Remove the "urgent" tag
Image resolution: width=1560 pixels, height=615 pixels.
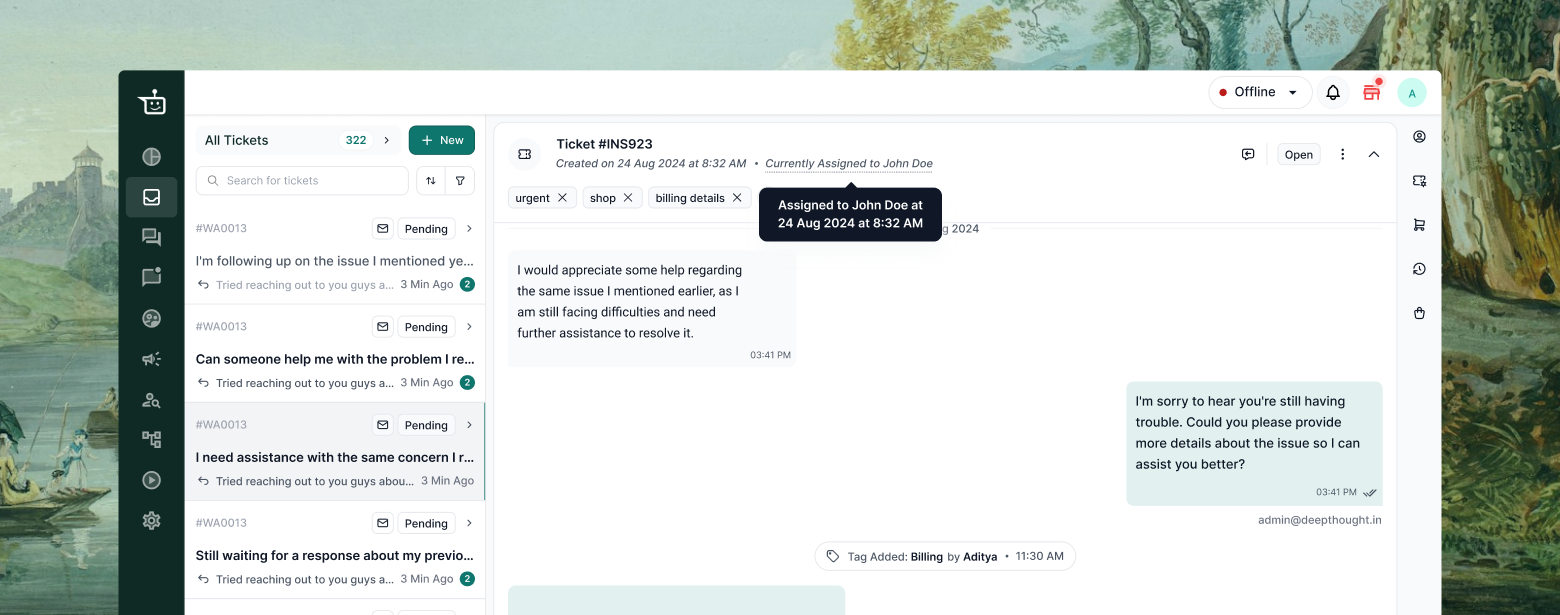[x=562, y=198]
